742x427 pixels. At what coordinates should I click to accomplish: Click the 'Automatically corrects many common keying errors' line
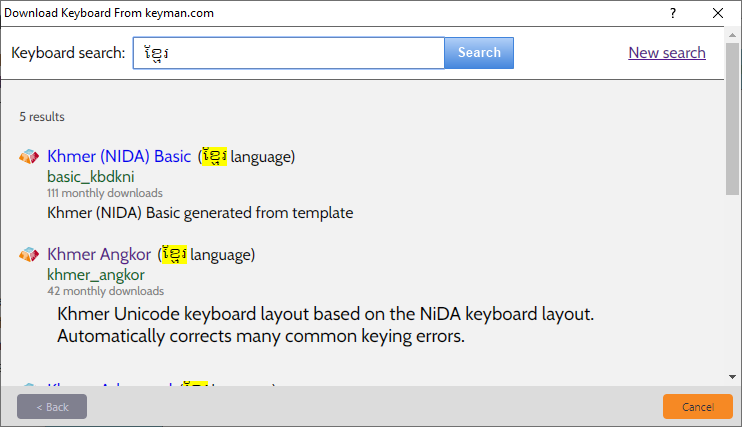point(261,336)
